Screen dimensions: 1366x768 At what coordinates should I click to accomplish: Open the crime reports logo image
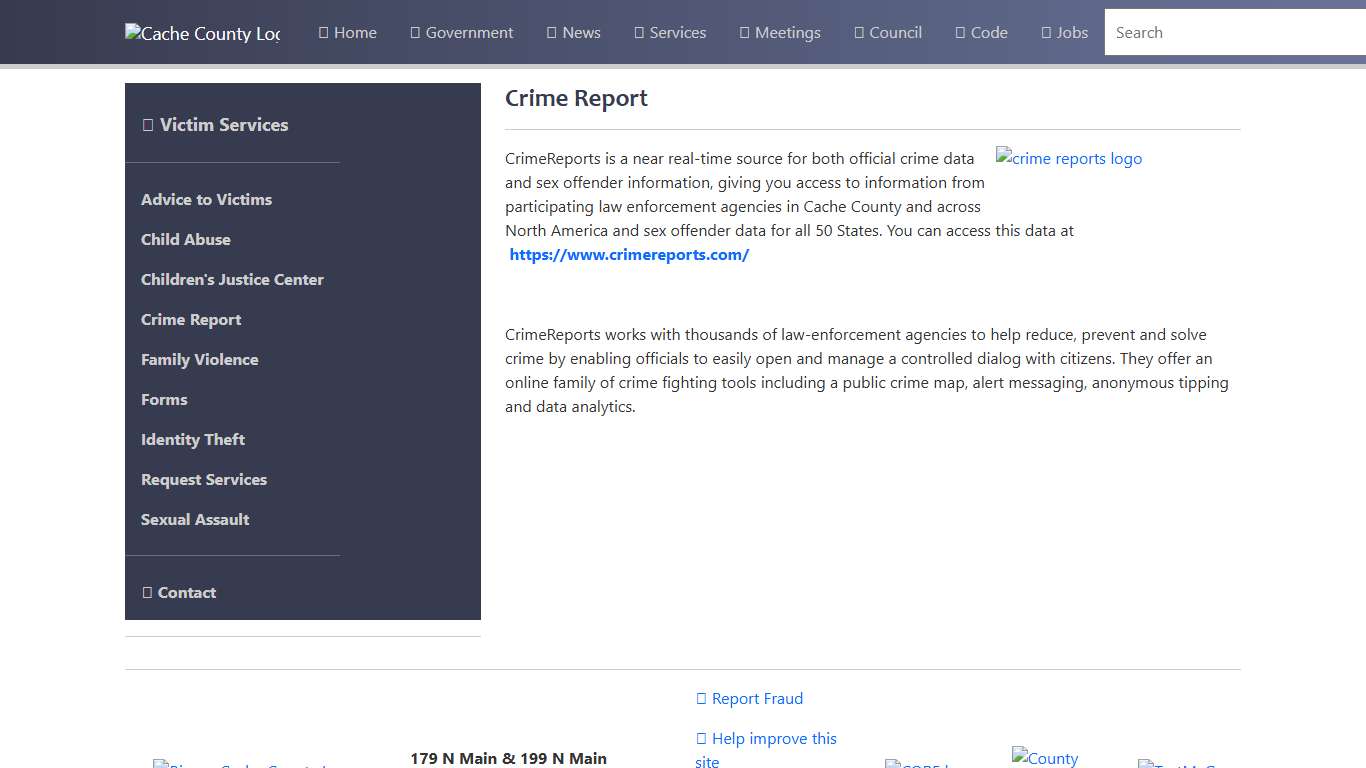(1068, 157)
